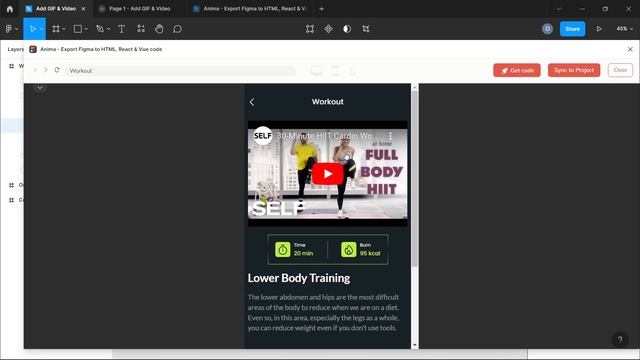Click the Close button in Anima panel

[620, 70]
